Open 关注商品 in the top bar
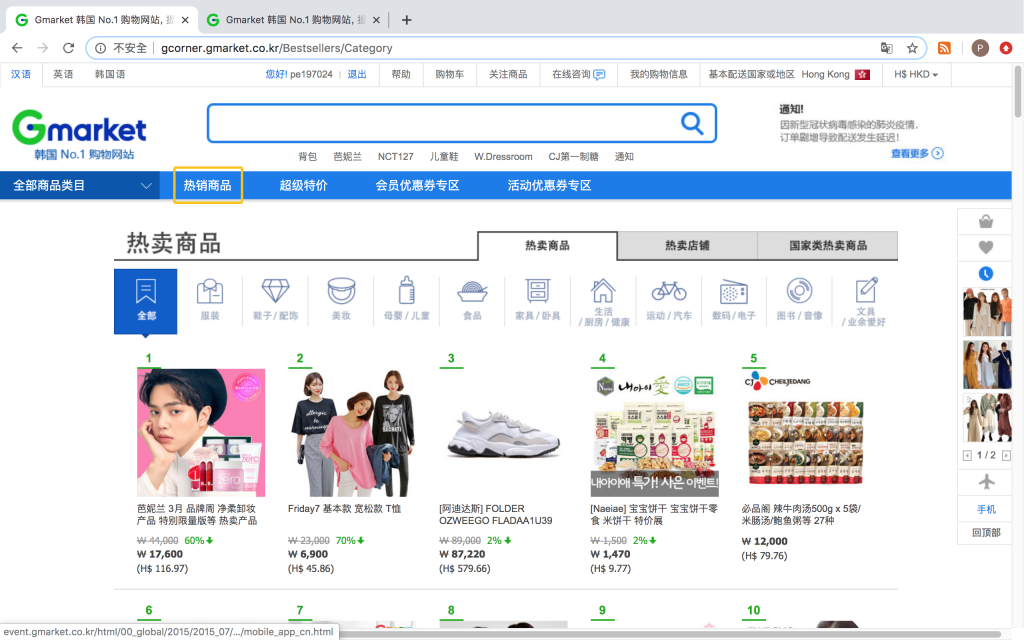This screenshot has height=640, width=1024. pos(508,74)
